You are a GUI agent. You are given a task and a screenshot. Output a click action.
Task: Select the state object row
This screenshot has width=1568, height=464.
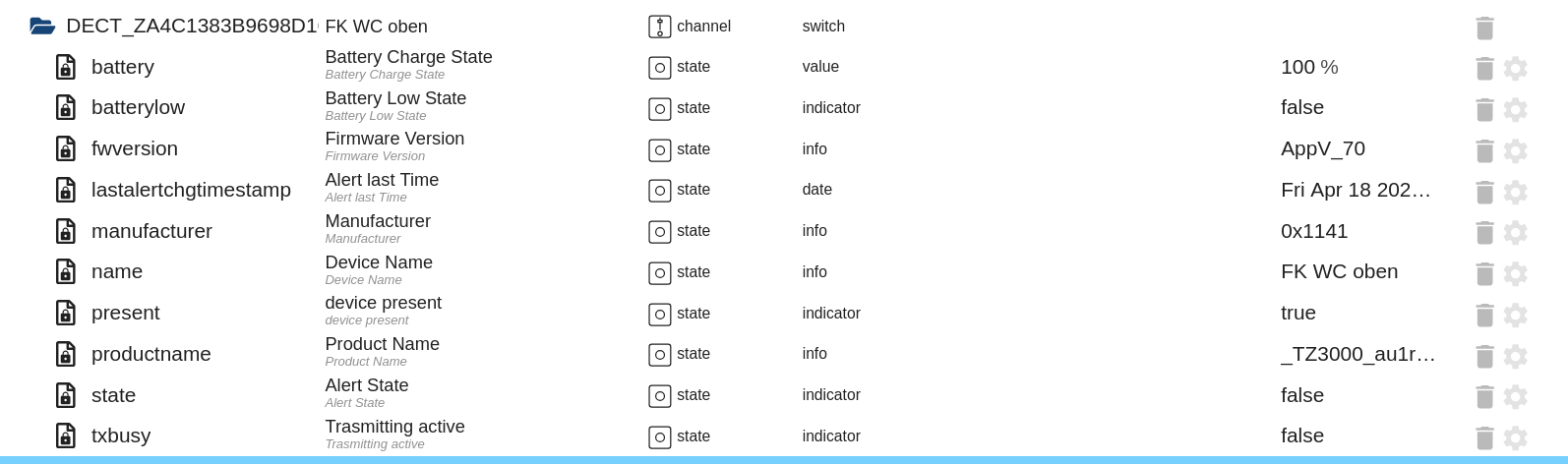[x=113, y=395]
